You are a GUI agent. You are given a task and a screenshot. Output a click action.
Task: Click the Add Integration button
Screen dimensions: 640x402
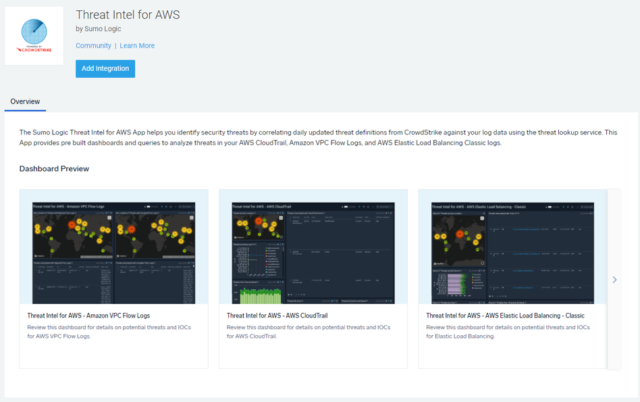(x=105, y=69)
